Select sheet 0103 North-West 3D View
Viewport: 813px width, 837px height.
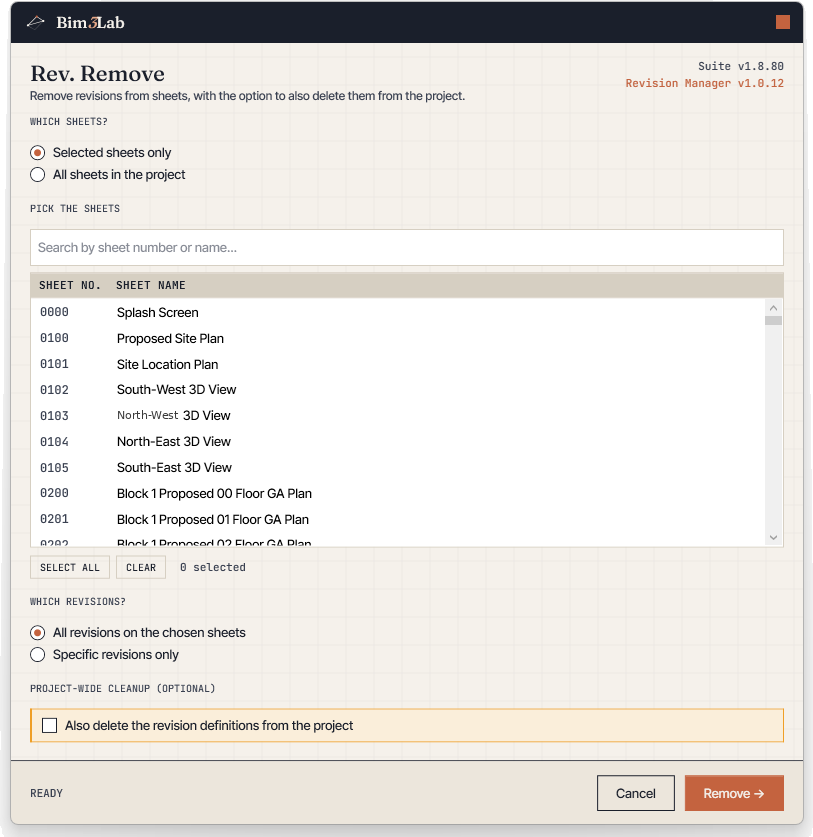click(x=398, y=415)
